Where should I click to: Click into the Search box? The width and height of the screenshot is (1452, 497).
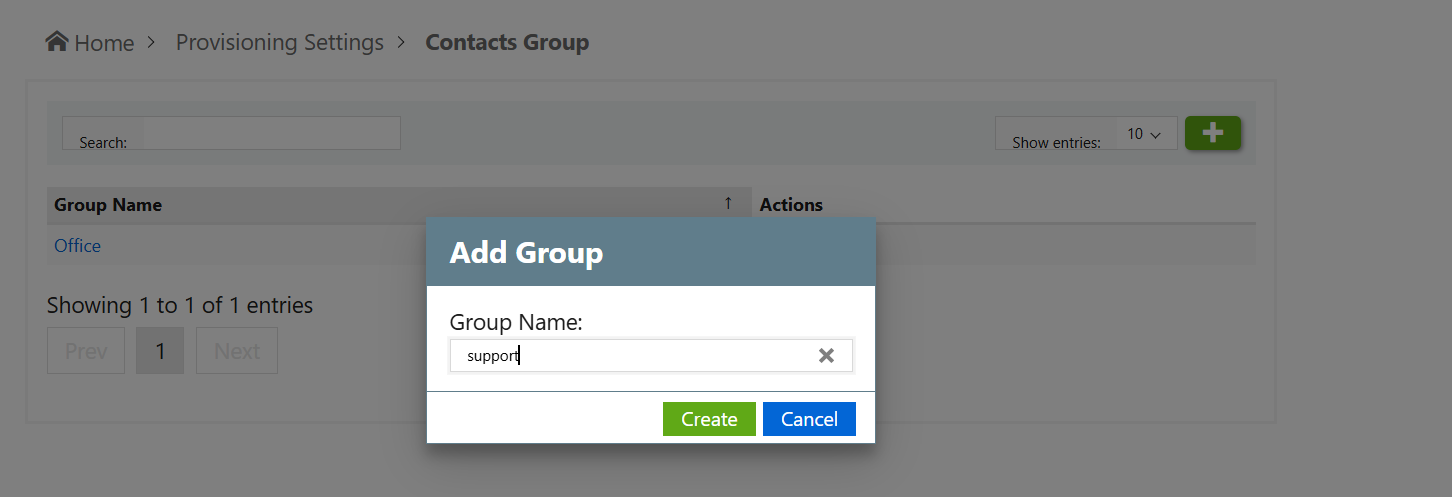(x=271, y=133)
